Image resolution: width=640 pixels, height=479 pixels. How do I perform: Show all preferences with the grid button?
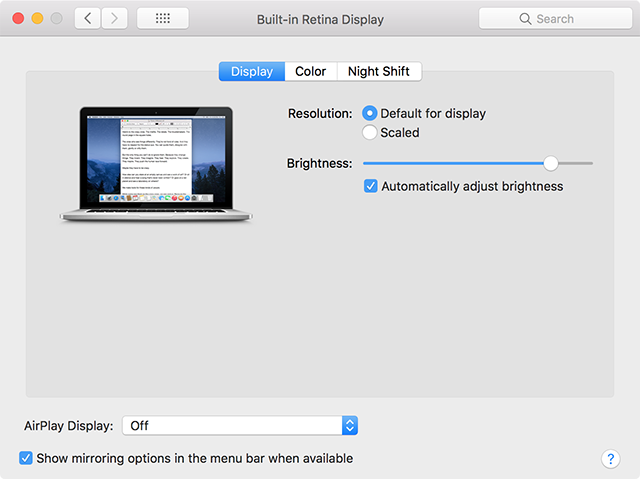click(163, 18)
